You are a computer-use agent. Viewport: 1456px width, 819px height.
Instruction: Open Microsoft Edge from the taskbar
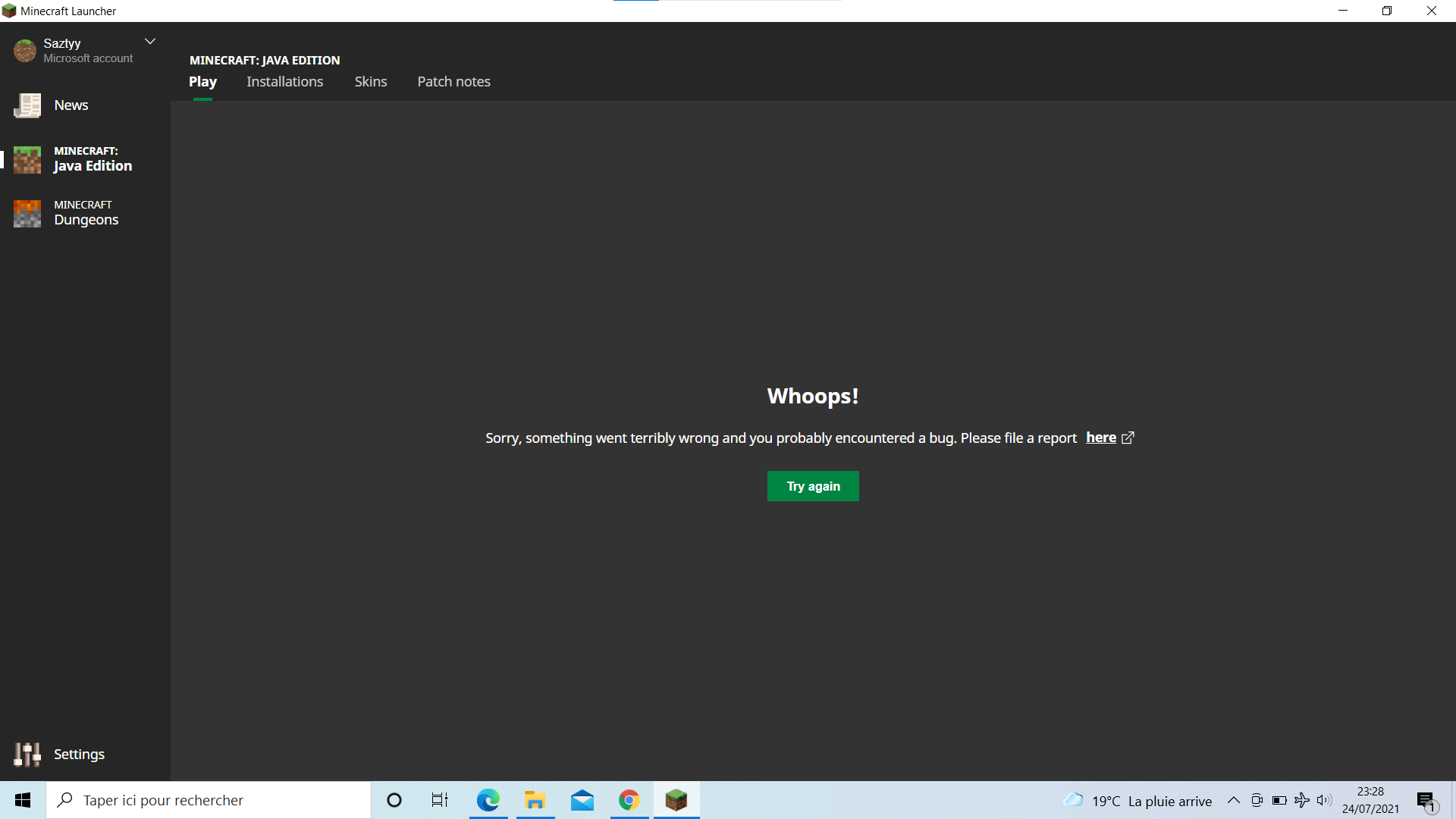coord(488,800)
